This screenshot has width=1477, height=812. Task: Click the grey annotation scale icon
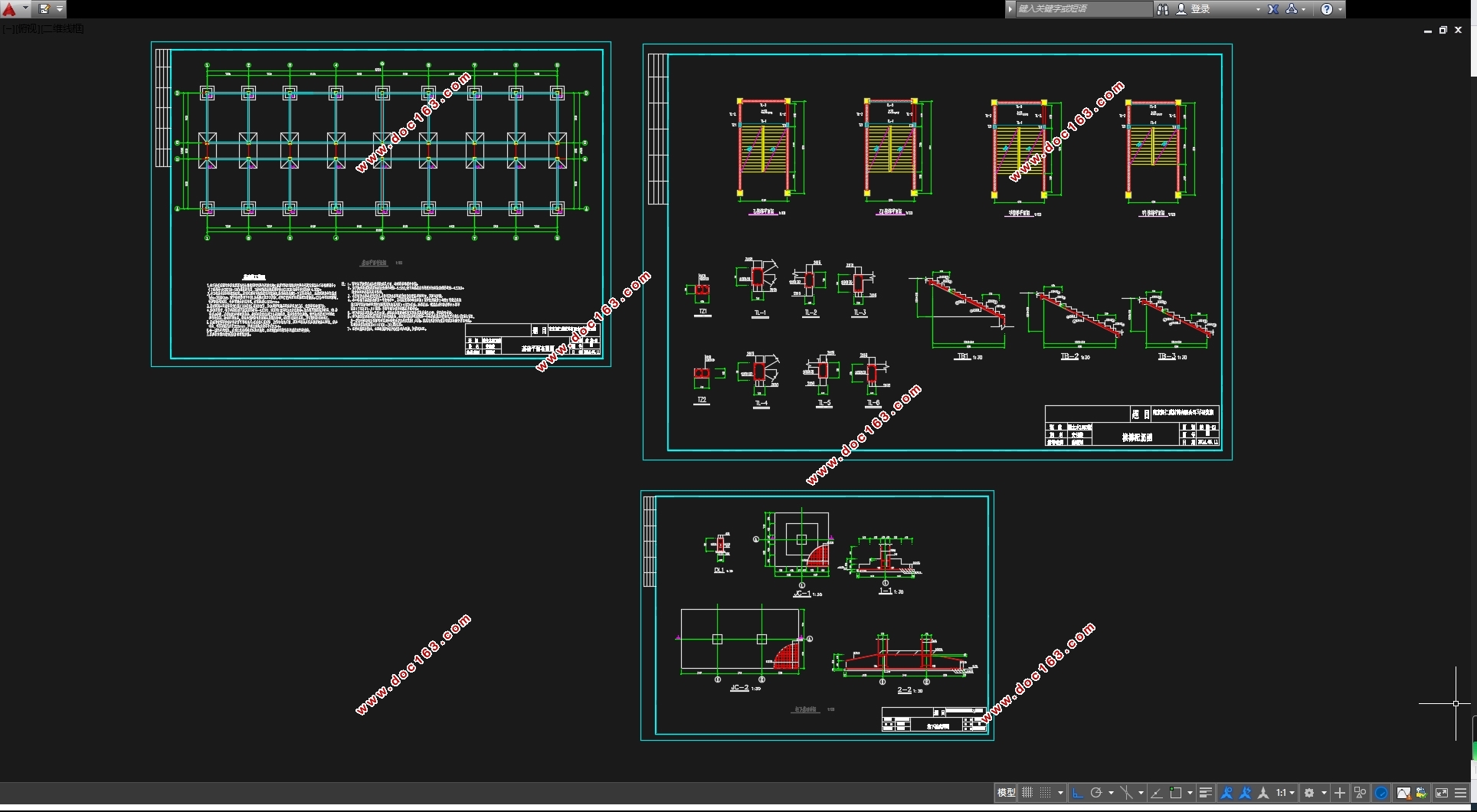[x=1263, y=793]
